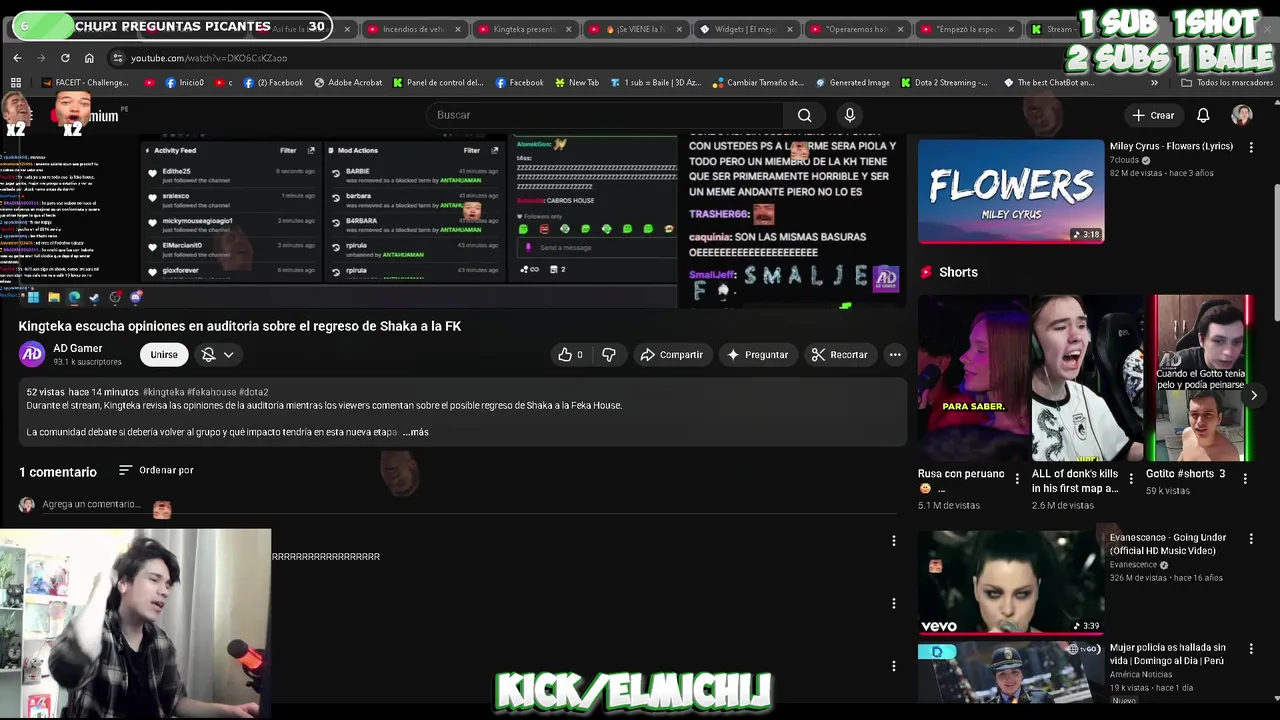The image size is (1280, 720).
Task: Open Dota 2 Streaming bookmark
Action: (945, 83)
